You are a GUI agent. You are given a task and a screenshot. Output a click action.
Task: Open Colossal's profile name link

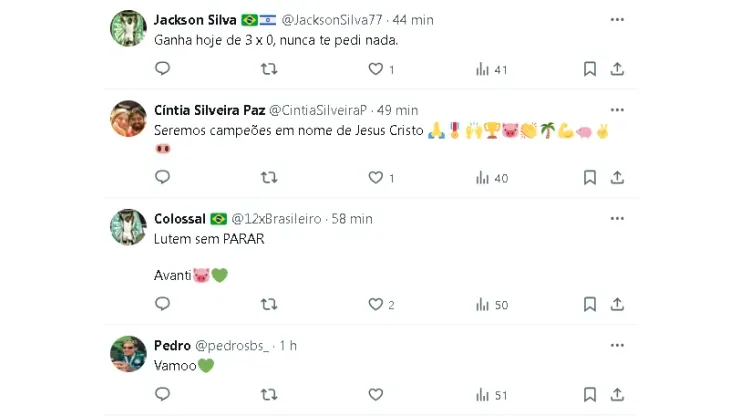coord(180,218)
